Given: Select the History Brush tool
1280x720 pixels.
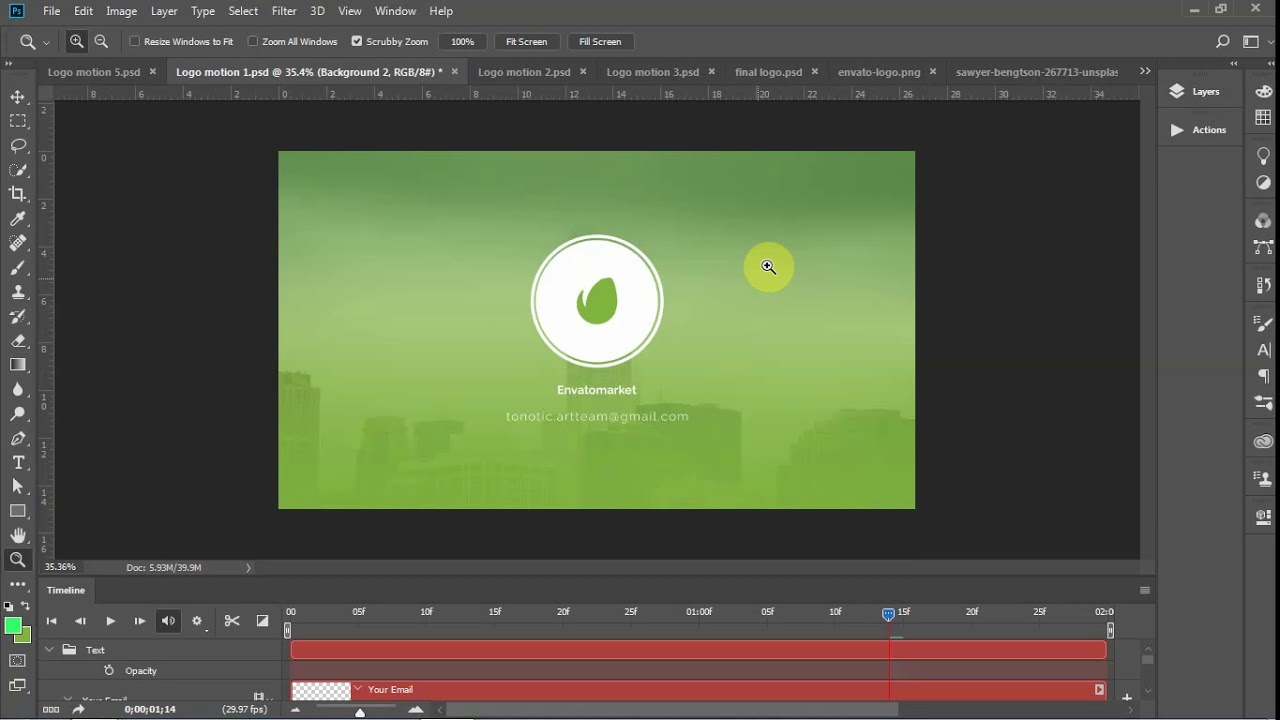Looking at the screenshot, I should coord(18,316).
